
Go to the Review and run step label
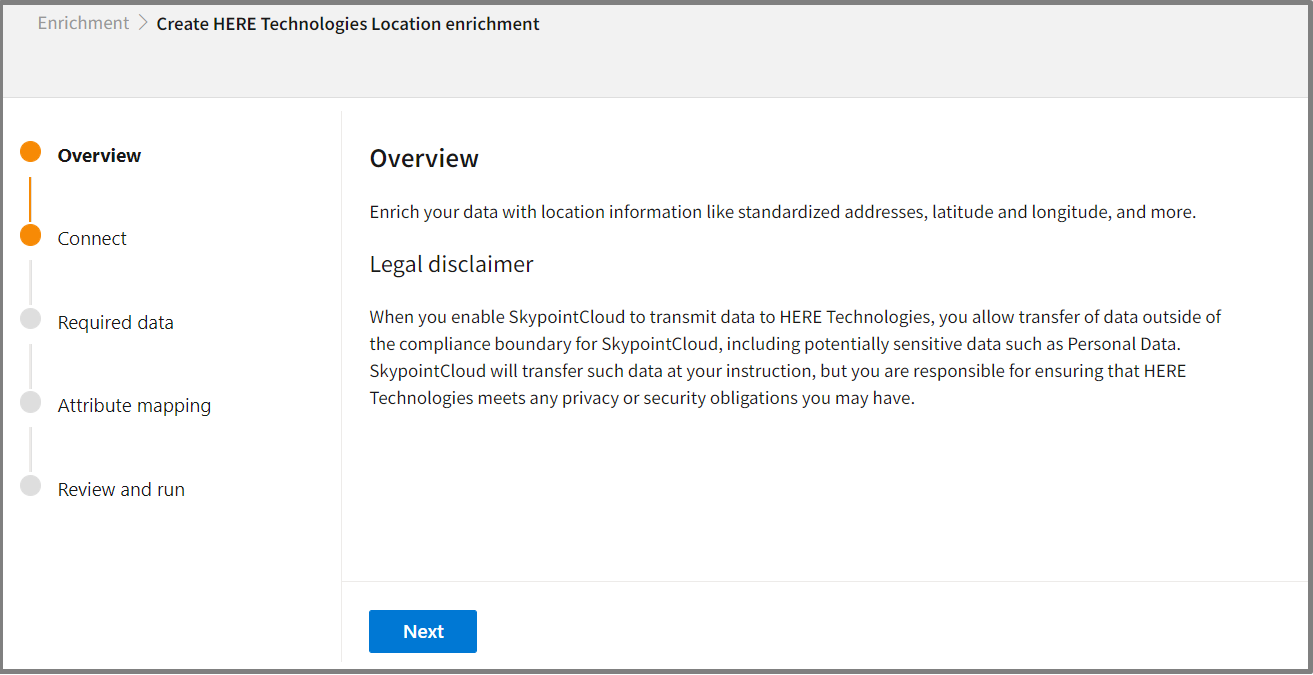pyautogui.click(x=121, y=490)
